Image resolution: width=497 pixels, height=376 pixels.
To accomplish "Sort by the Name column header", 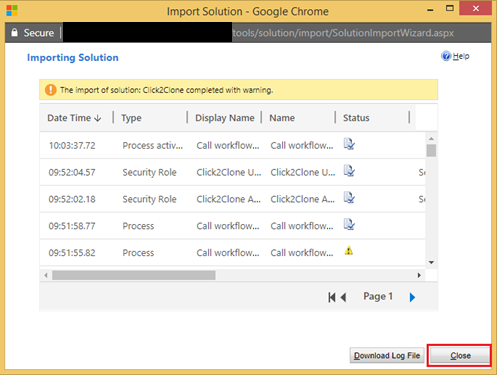I will coord(282,118).
